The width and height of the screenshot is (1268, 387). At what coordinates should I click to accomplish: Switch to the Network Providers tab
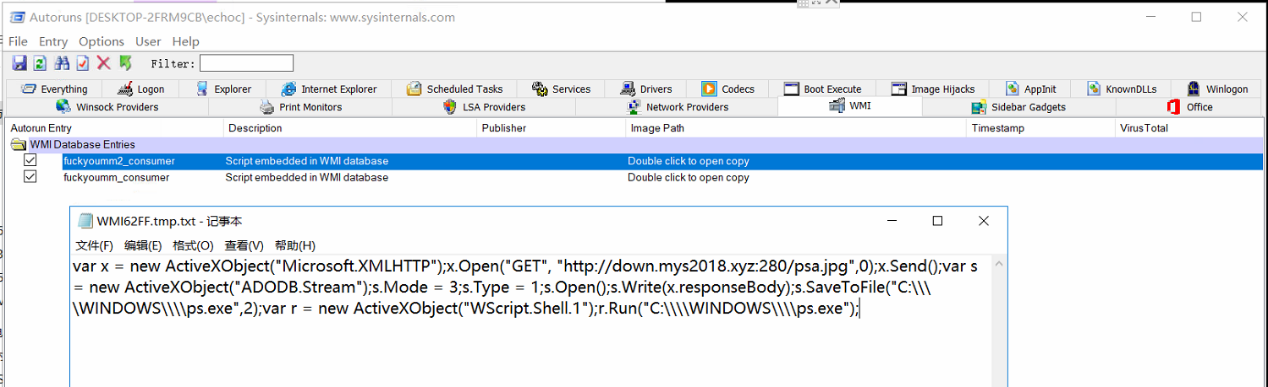click(x=677, y=107)
